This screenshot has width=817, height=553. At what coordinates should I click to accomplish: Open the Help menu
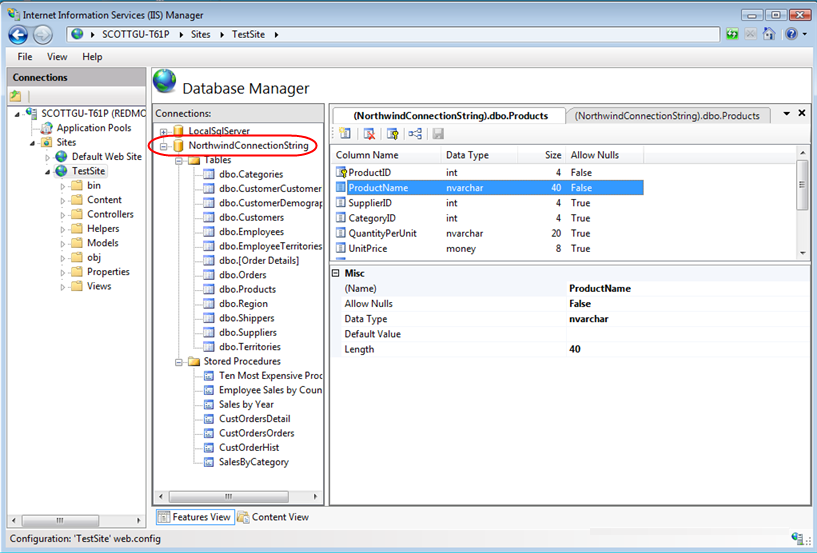92,57
